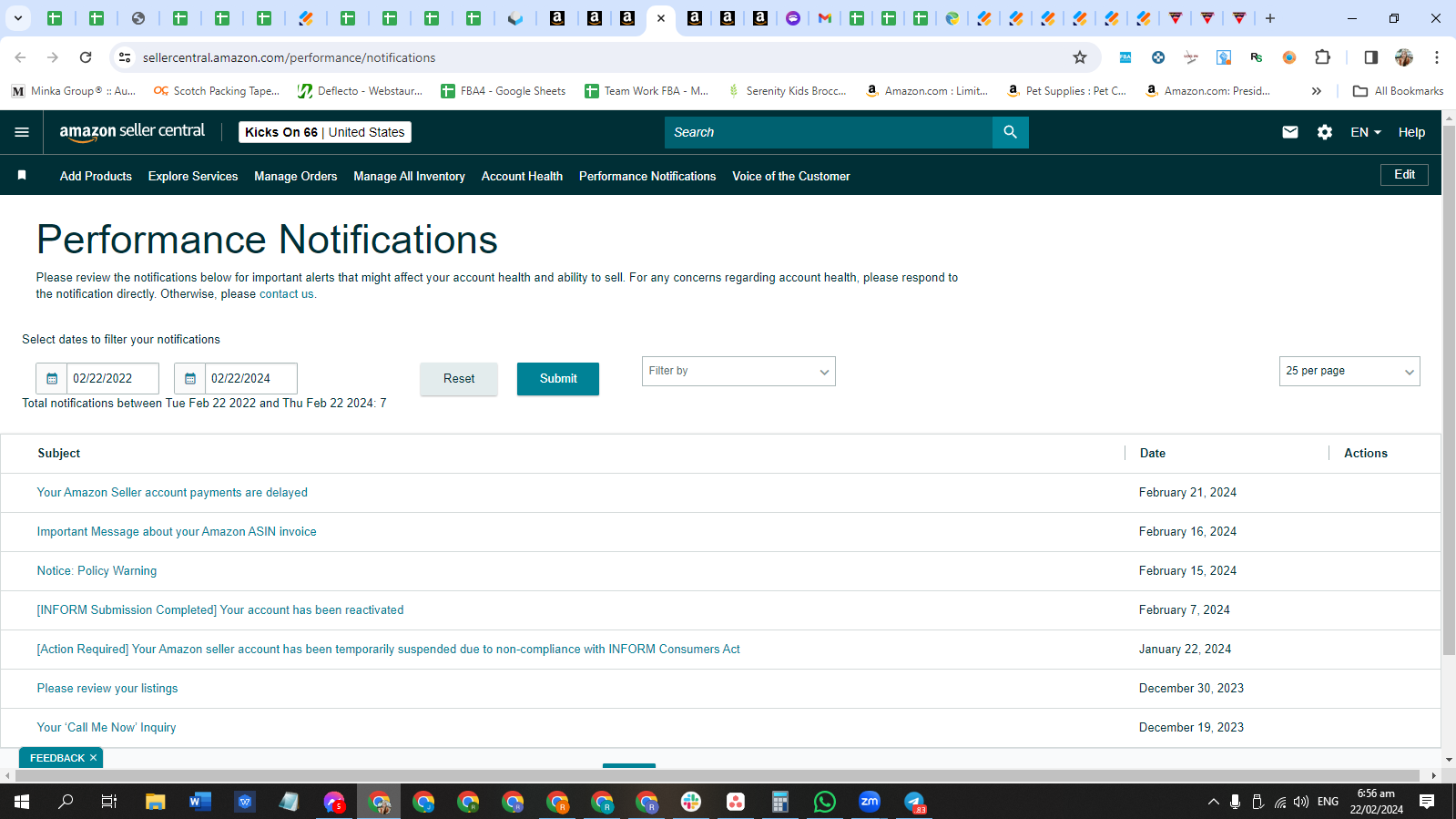Open Explore Services in the nav bar
The width and height of the screenshot is (1456, 819).
click(x=193, y=176)
